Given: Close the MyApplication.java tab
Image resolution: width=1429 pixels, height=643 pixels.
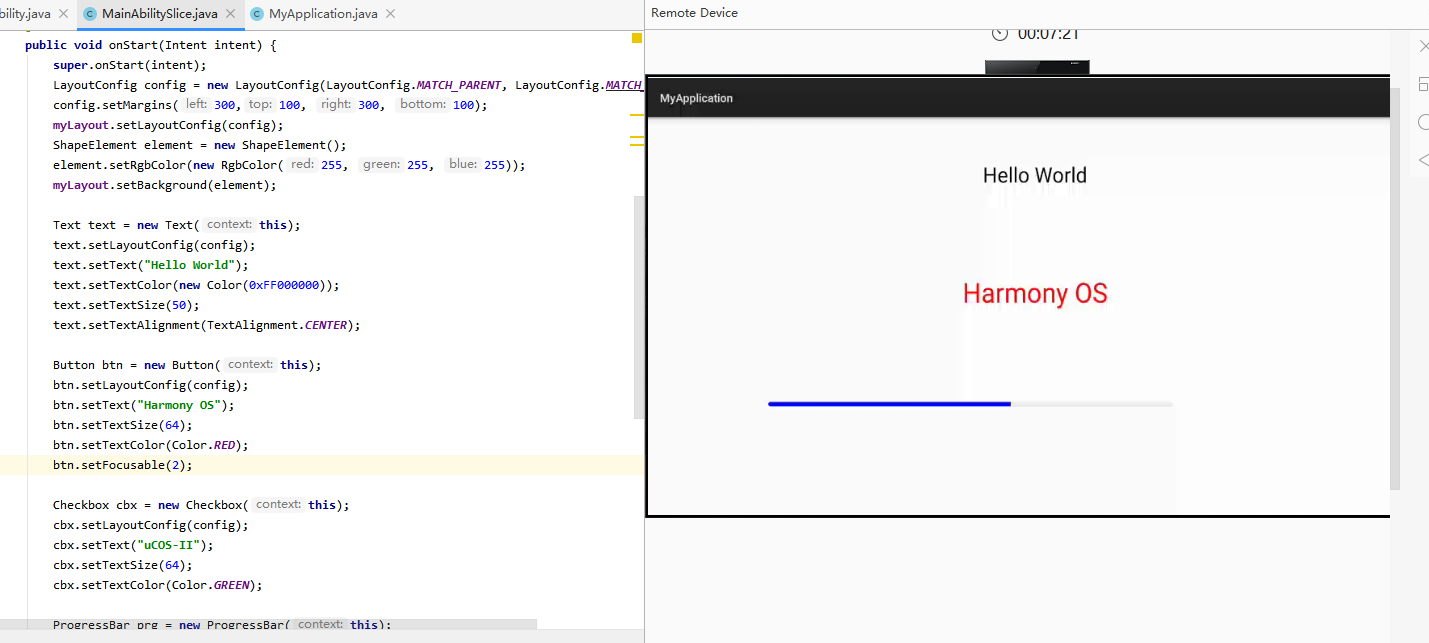Looking at the screenshot, I should 390,14.
